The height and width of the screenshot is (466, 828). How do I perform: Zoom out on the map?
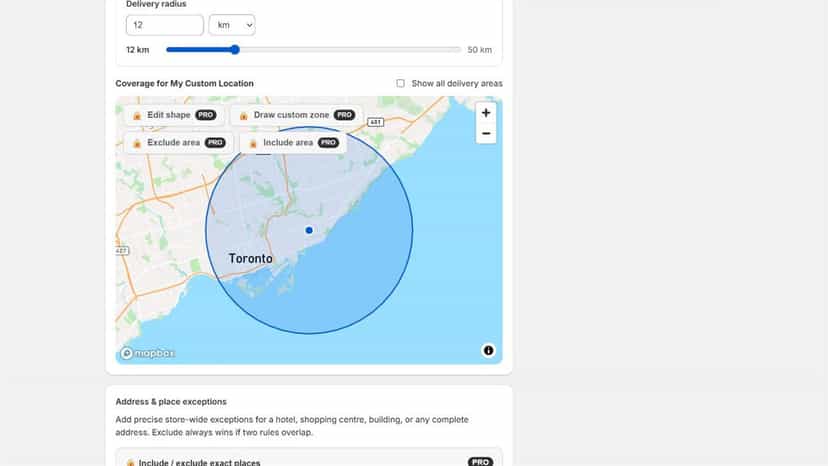[x=486, y=134]
